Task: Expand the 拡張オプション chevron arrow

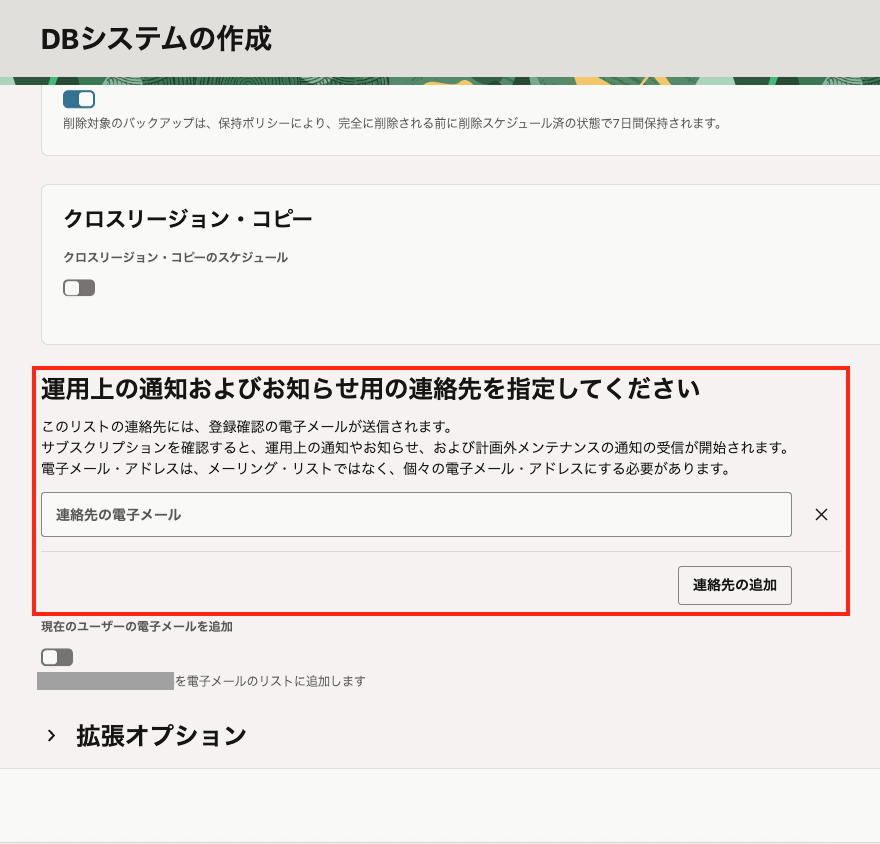Action: click(51, 736)
